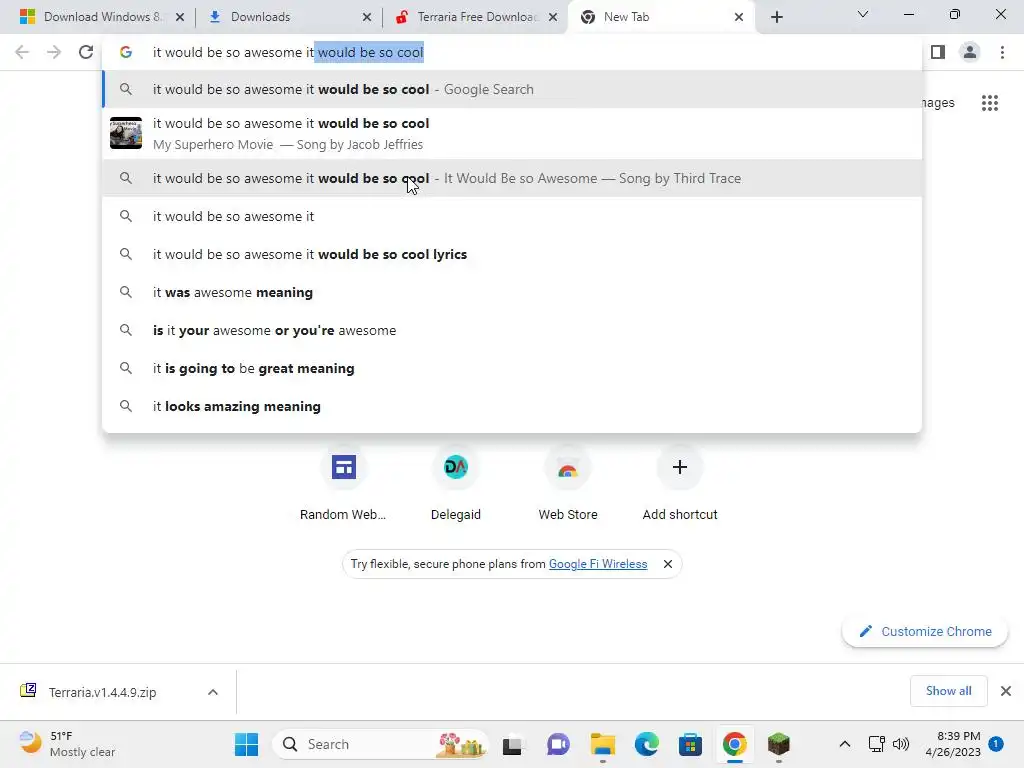
Task: Switch to Terraria Free Download tab
Action: (477, 17)
